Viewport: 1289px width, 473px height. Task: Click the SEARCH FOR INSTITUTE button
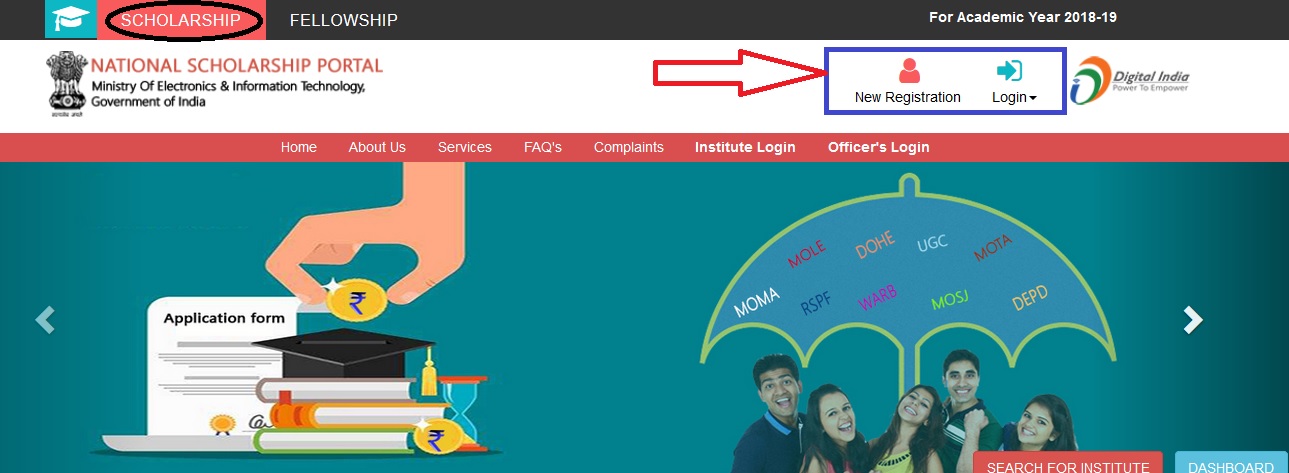pyautogui.click(x=1068, y=463)
